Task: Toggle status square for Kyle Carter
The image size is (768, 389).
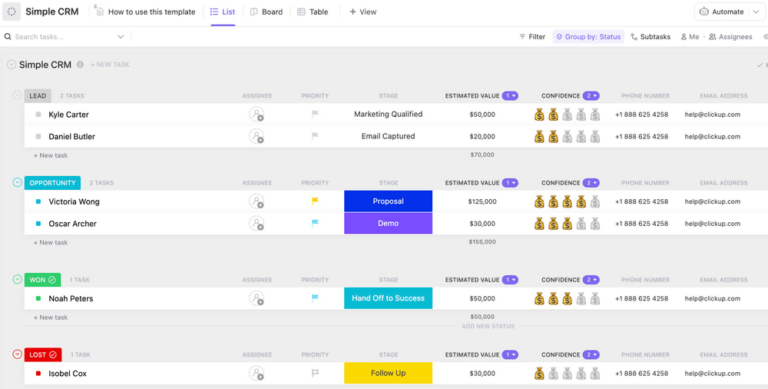Action: point(38,115)
